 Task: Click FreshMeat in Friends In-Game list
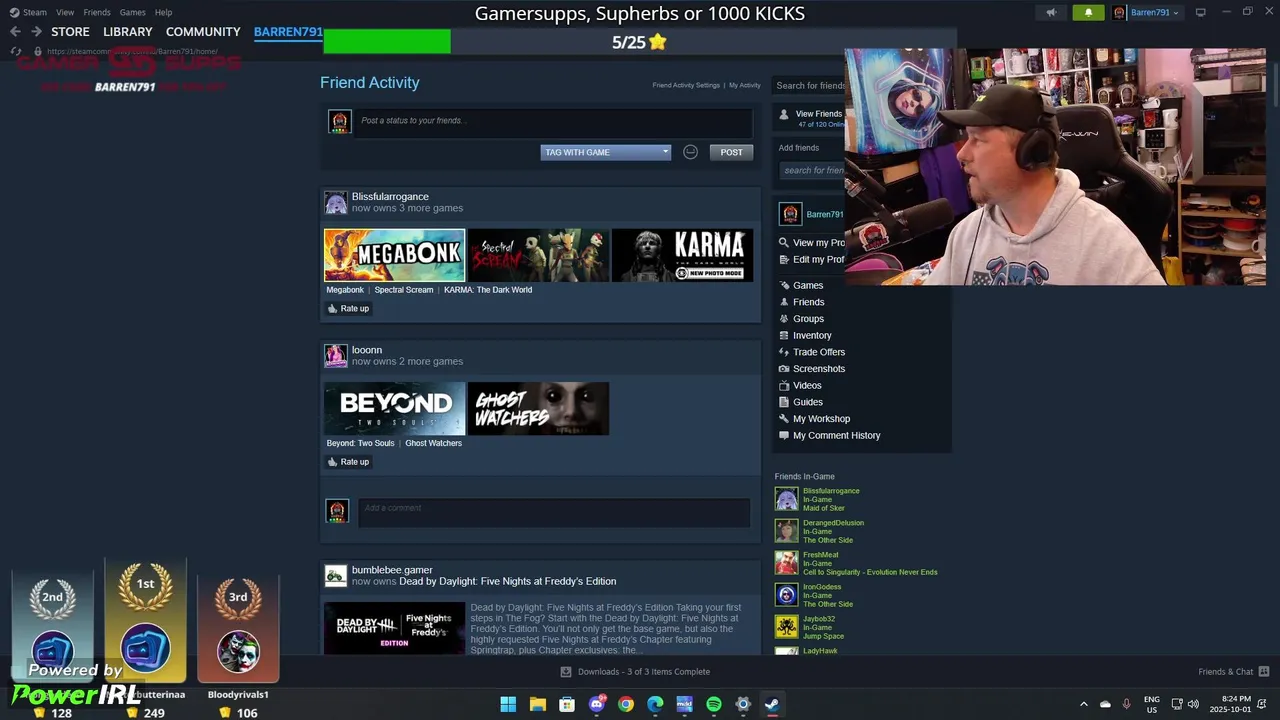[820, 555]
